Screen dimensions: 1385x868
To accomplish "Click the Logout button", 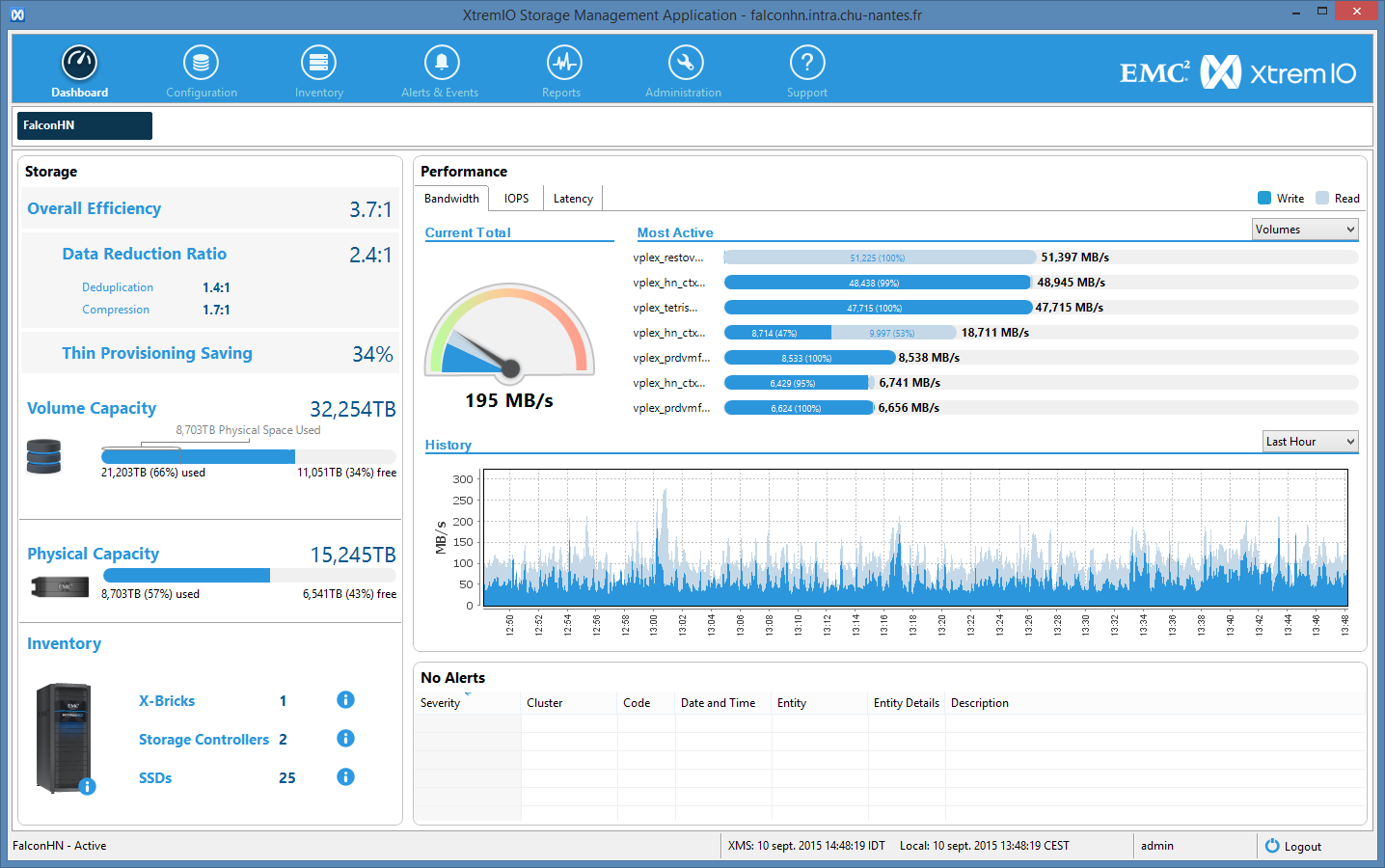I will click(1293, 846).
